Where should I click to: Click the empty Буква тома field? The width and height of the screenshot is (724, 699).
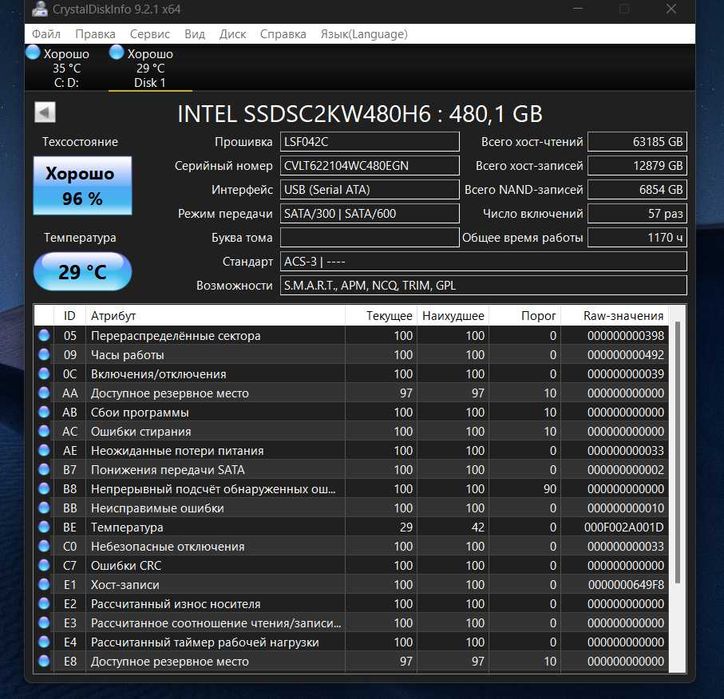[369, 237]
